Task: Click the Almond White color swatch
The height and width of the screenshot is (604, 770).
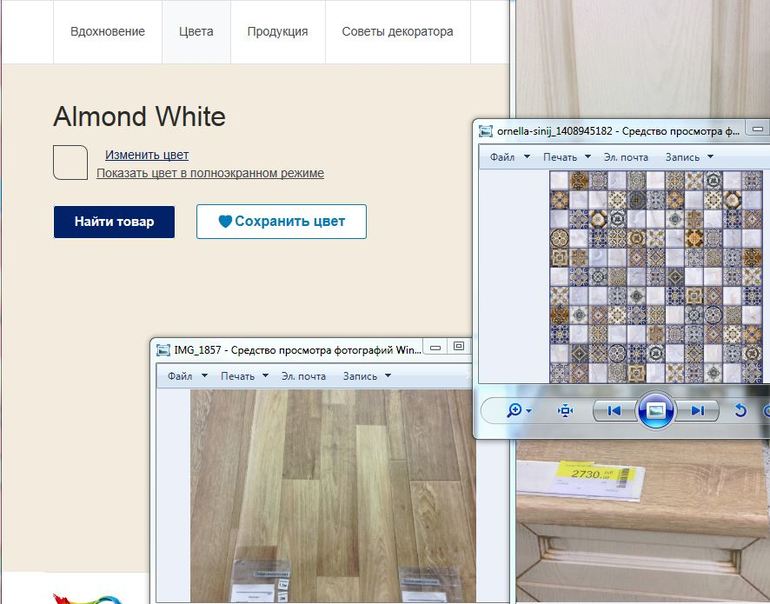Action: [70, 162]
